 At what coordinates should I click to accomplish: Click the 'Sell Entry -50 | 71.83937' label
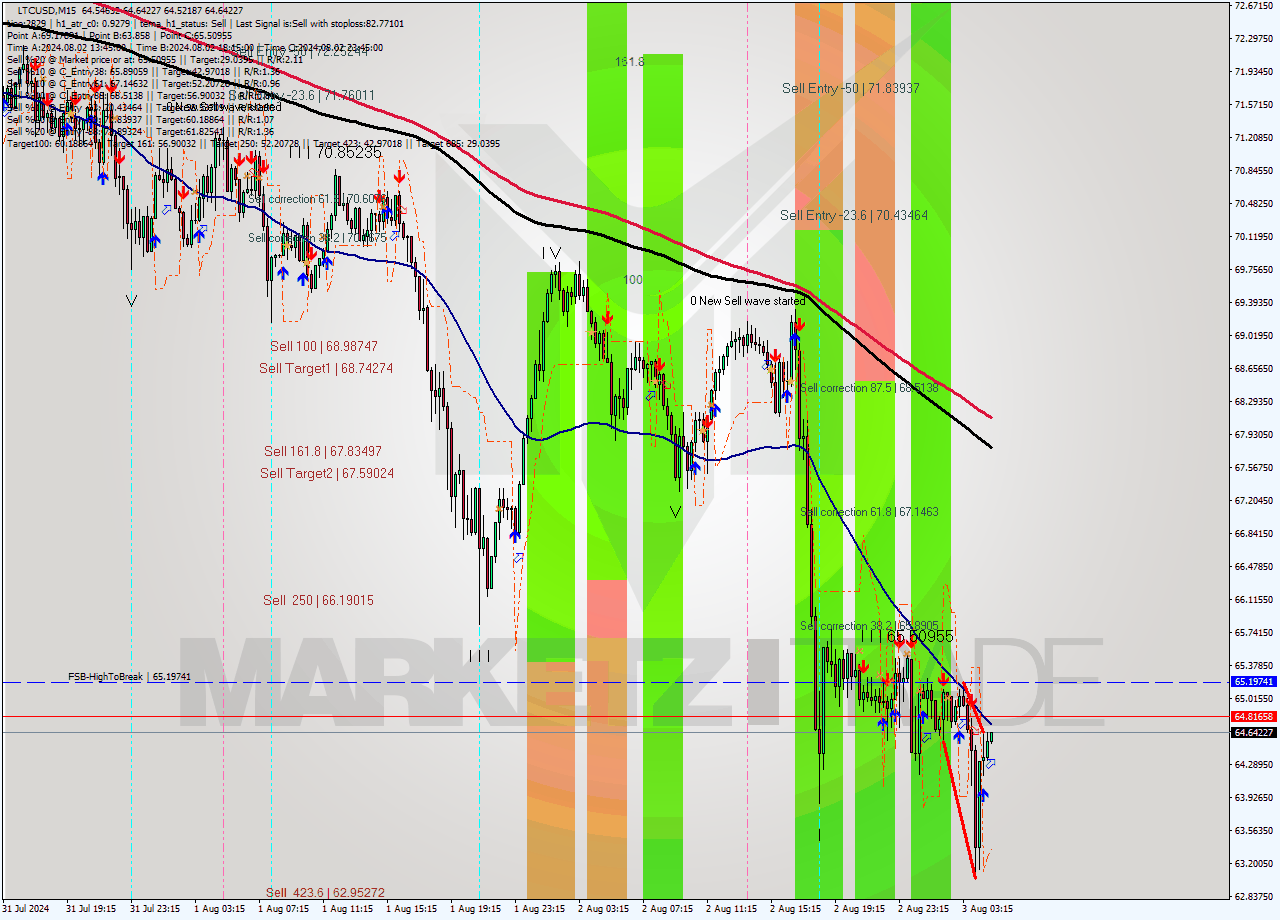click(851, 88)
